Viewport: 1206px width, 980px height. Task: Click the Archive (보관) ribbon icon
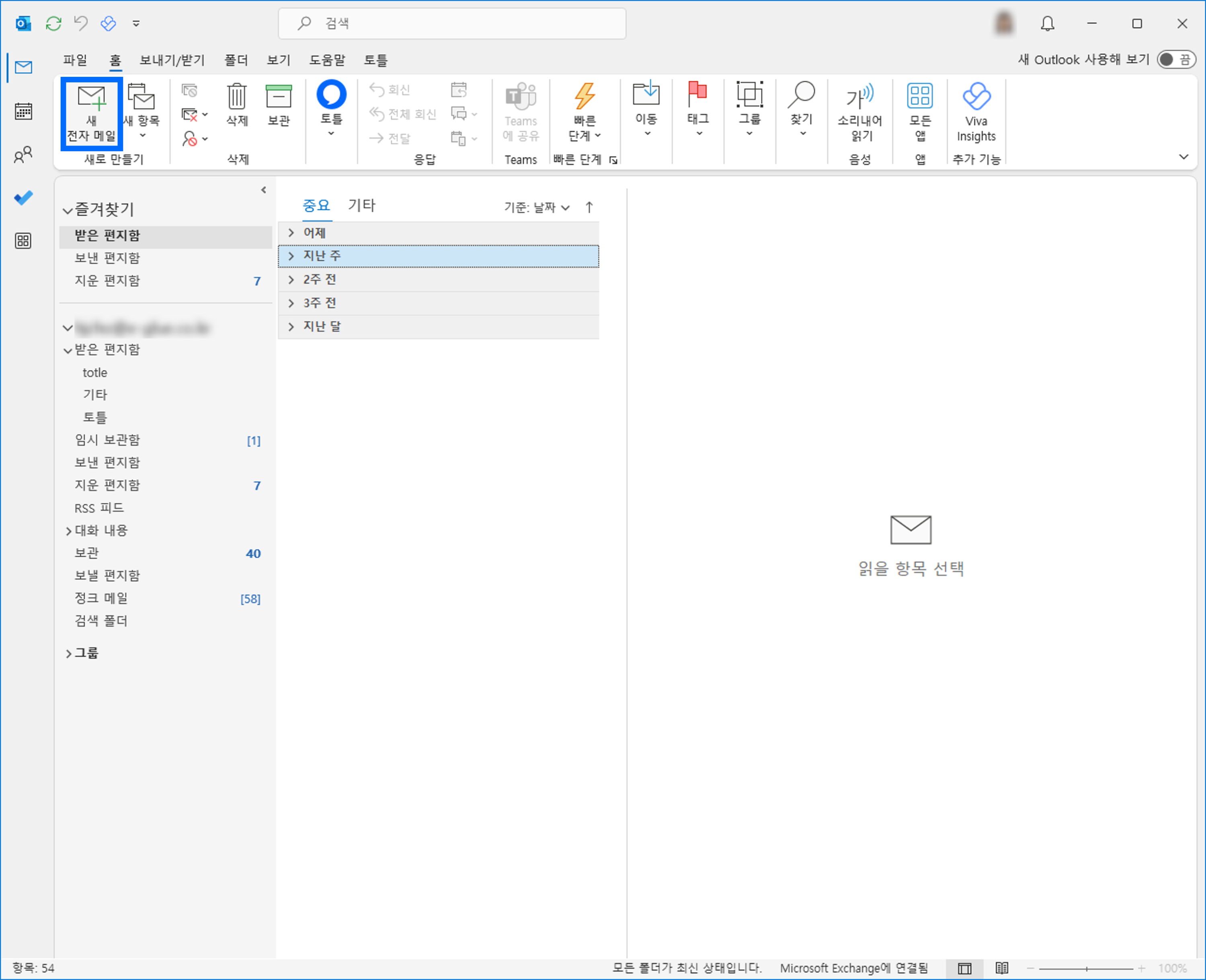(x=278, y=104)
